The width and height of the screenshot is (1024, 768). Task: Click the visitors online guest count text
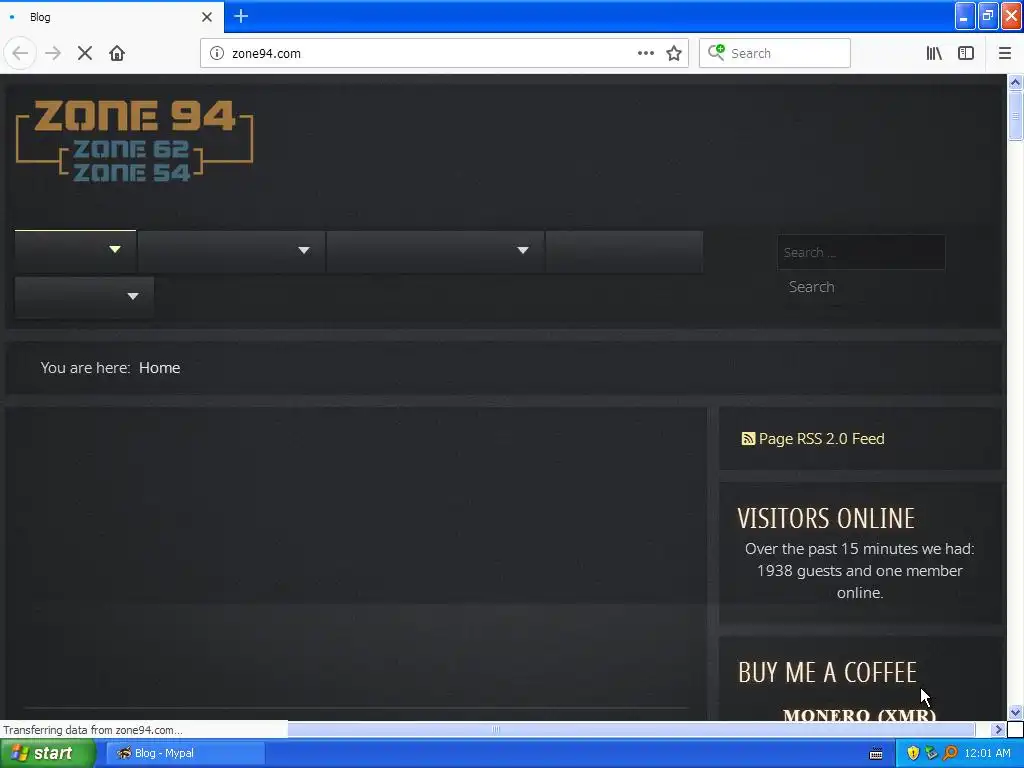tap(859, 571)
